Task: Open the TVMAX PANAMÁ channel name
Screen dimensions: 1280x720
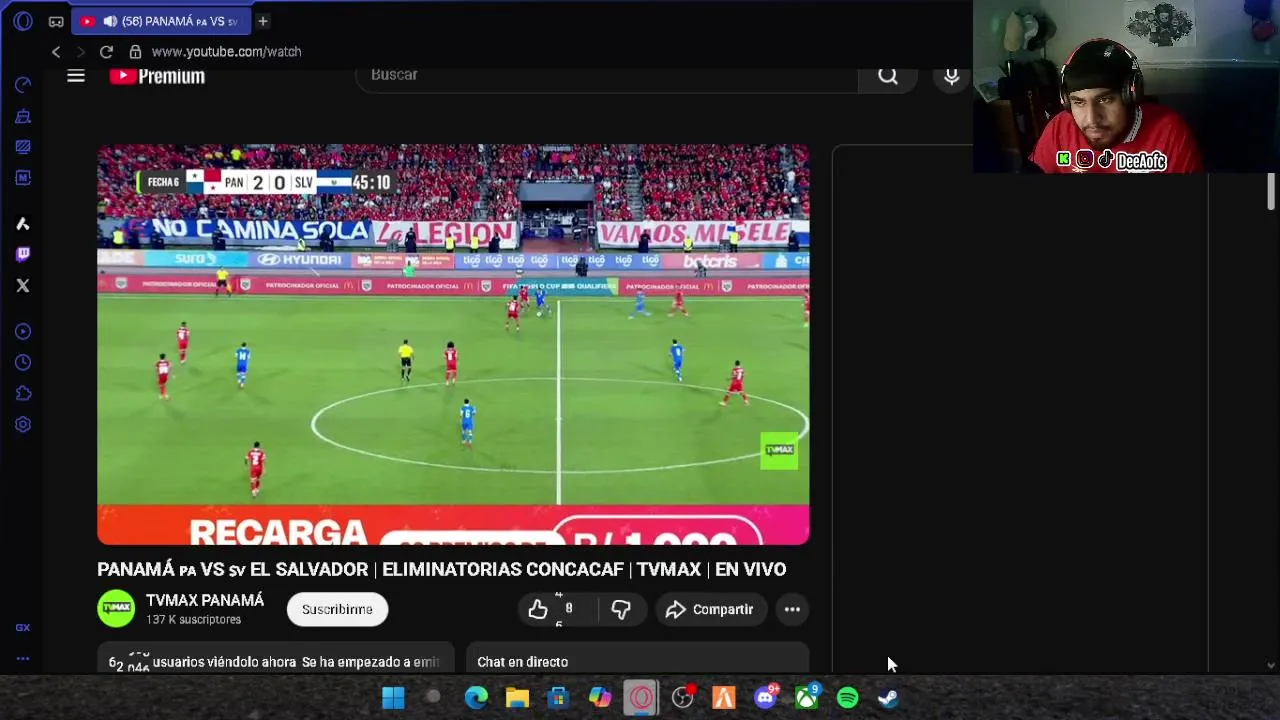Action: pyautogui.click(x=205, y=600)
